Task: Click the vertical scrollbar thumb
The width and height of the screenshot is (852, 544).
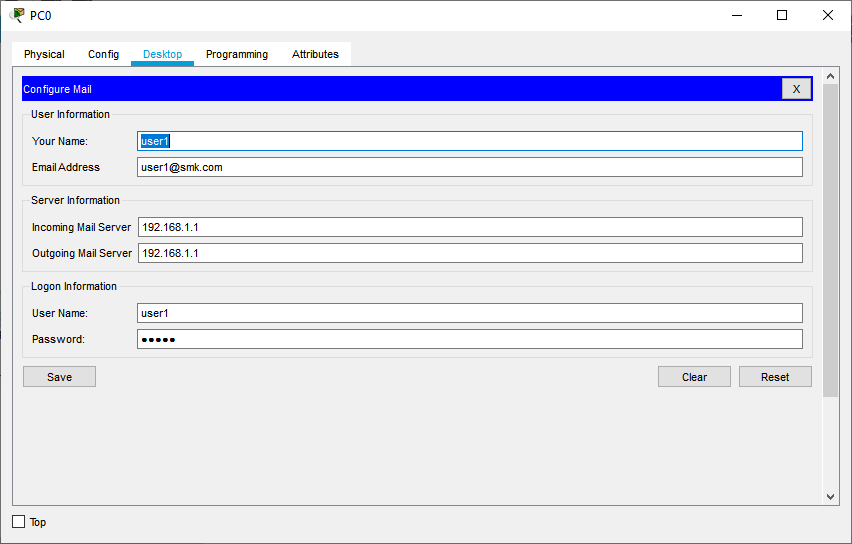Action: pos(830,241)
